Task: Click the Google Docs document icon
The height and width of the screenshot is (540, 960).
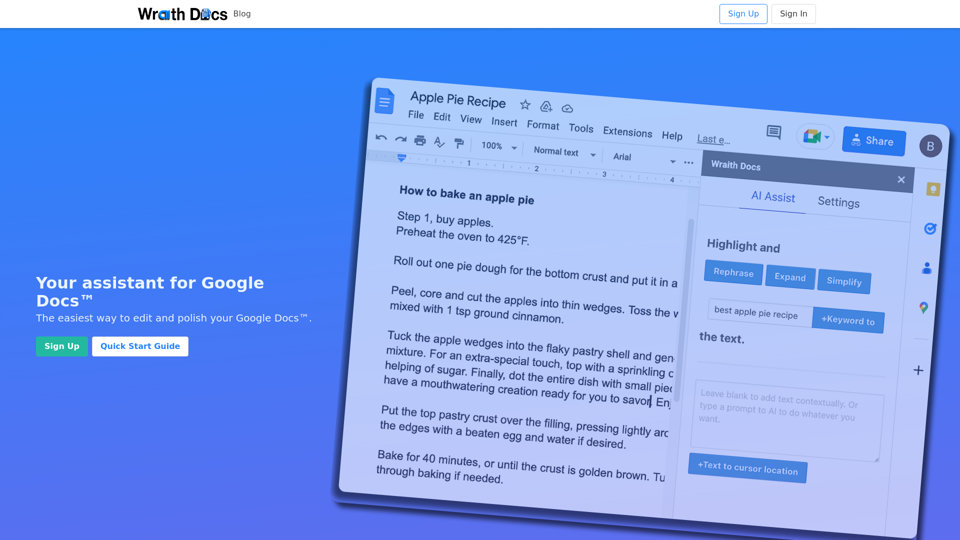Action: [384, 102]
